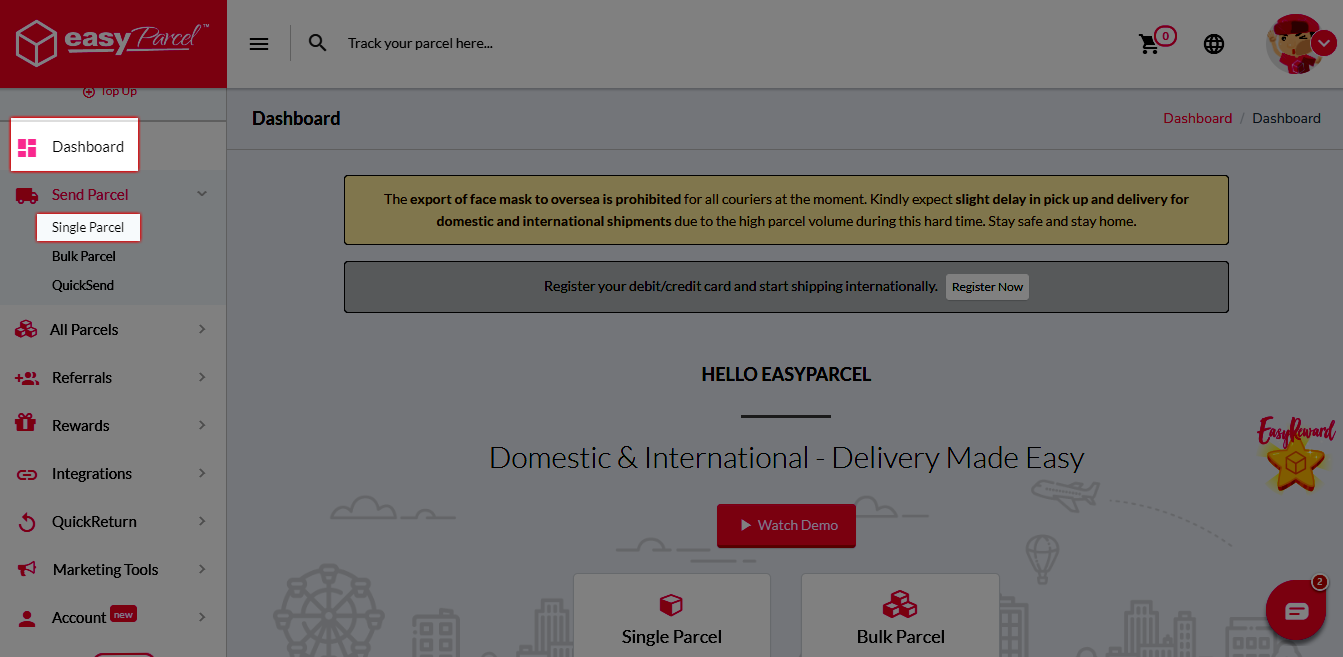Click the cart count badge
This screenshot has width=1343, height=657.
1165,36
